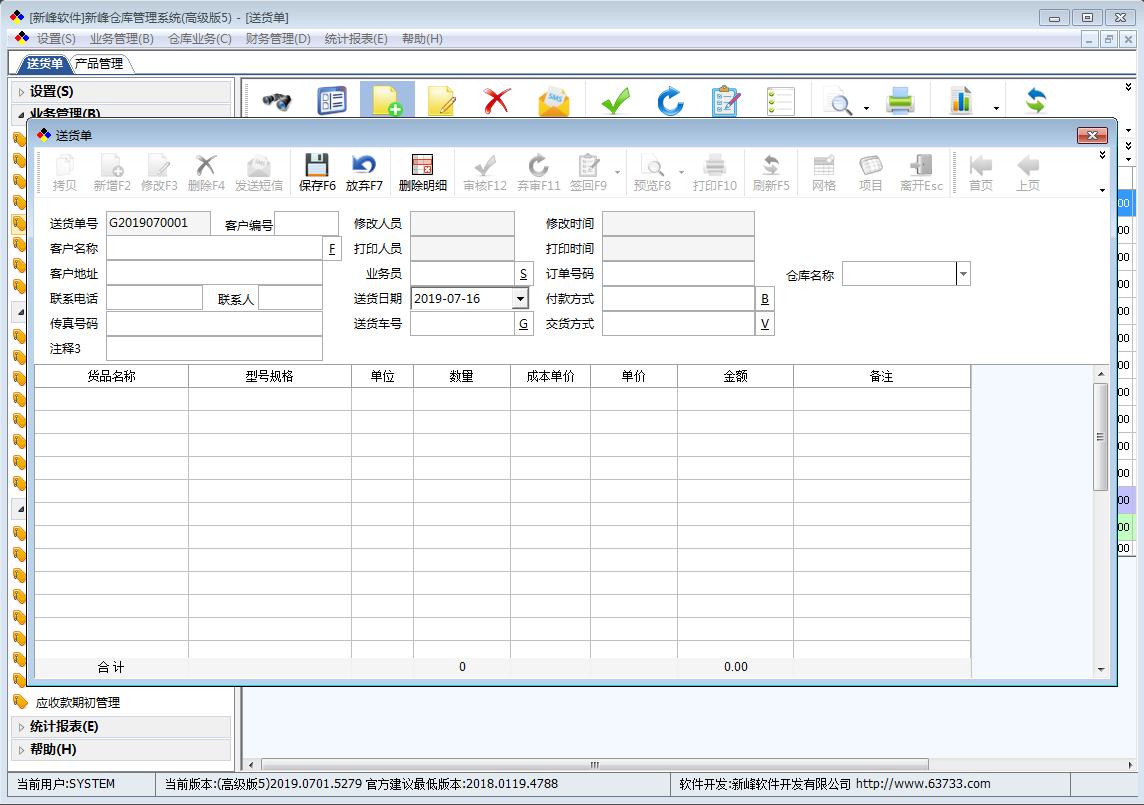Click the Delete Detail (删除明细) icon

[422, 171]
